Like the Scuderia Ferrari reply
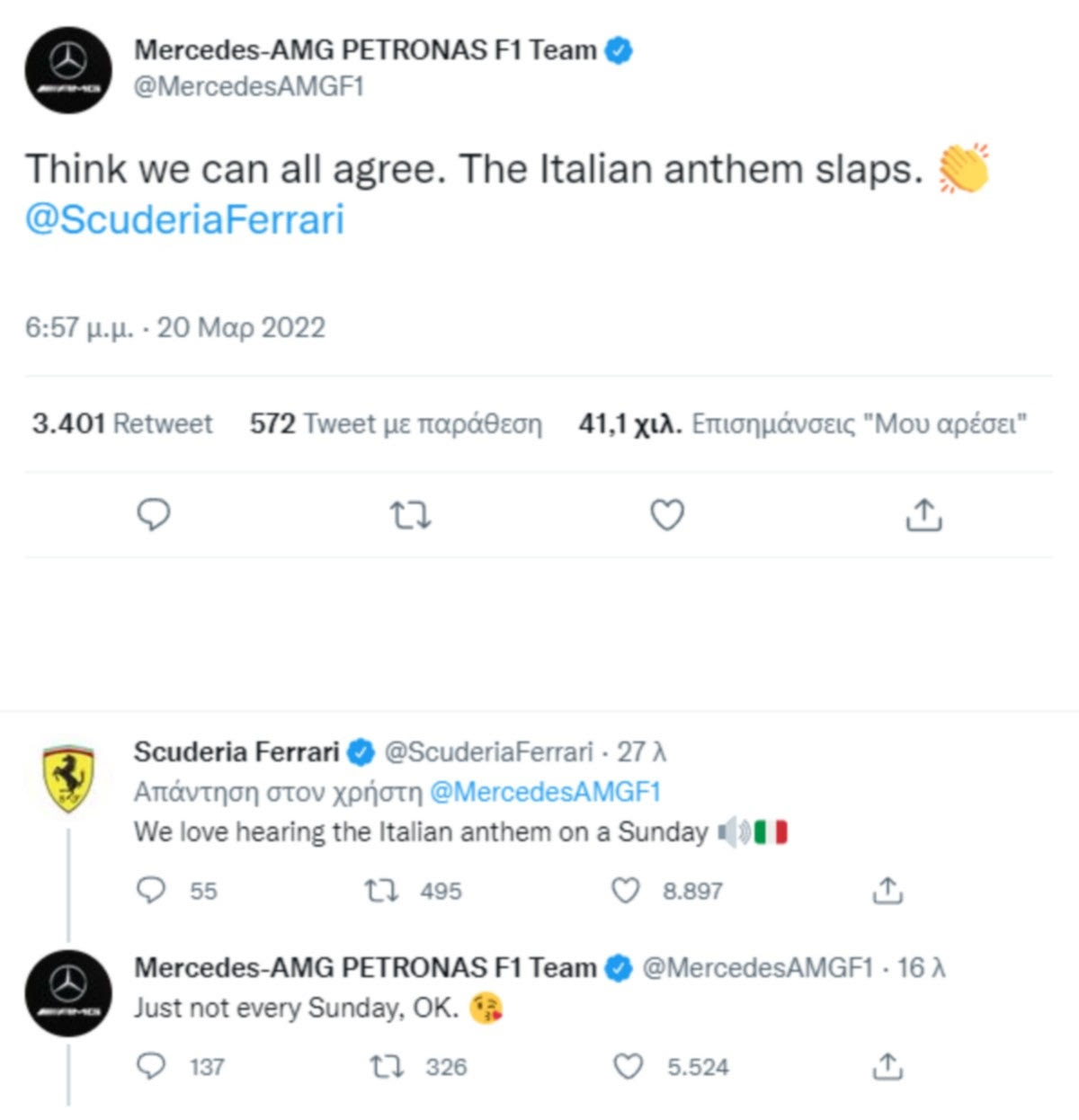The width and height of the screenshot is (1079, 1120). [x=625, y=891]
